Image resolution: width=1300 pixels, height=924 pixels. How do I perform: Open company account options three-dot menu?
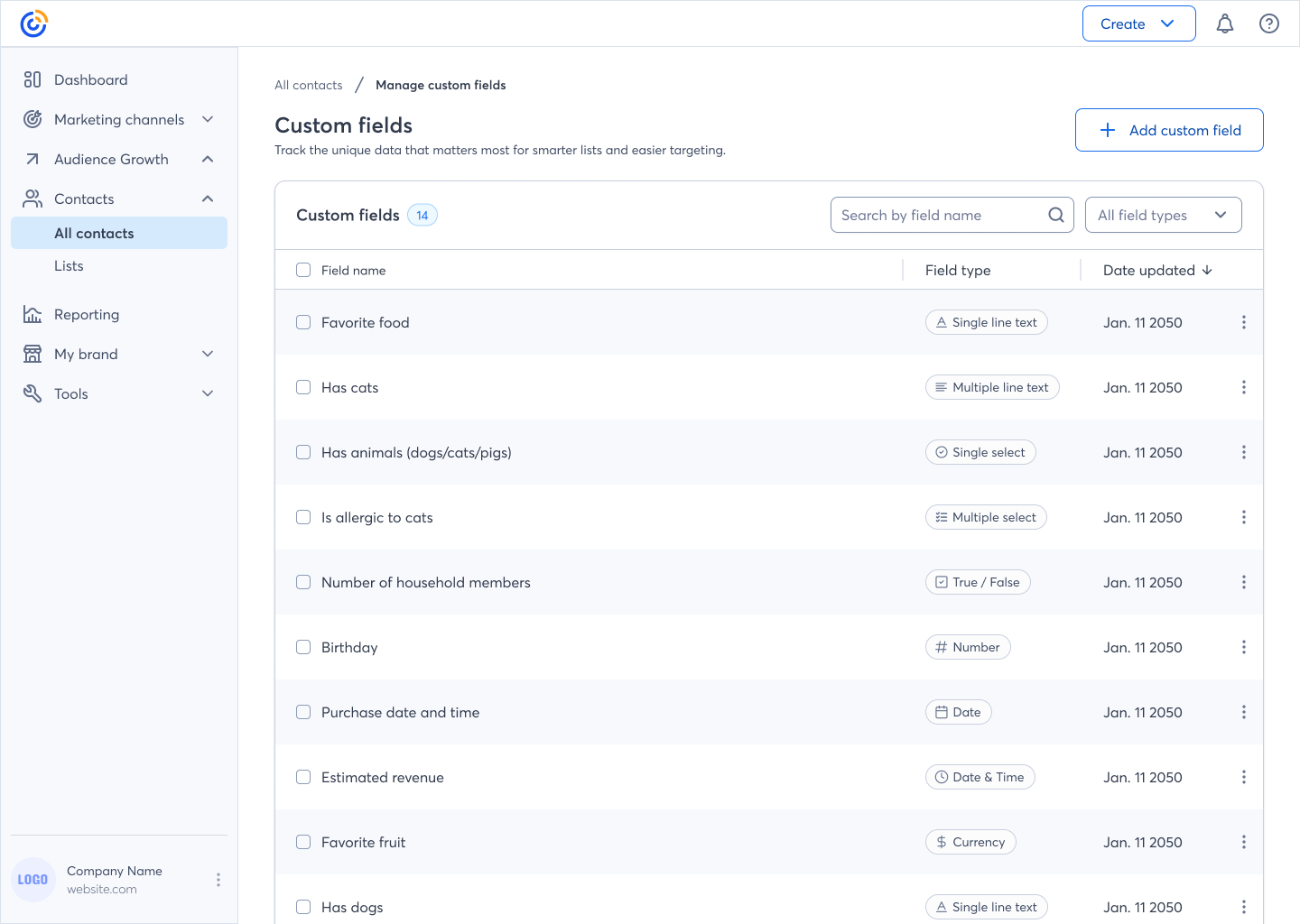218,880
